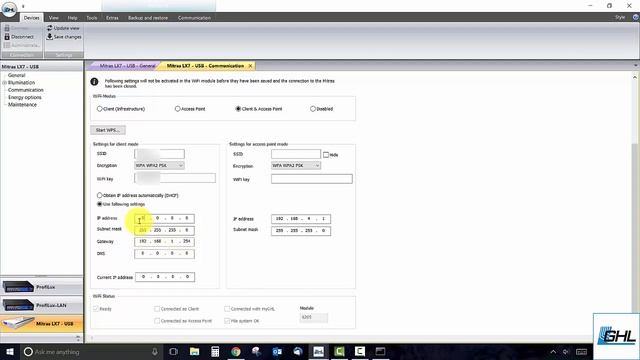This screenshot has height=360, width=640.
Task: Click the Save changes download icon
Action: pyautogui.click(x=49, y=37)
